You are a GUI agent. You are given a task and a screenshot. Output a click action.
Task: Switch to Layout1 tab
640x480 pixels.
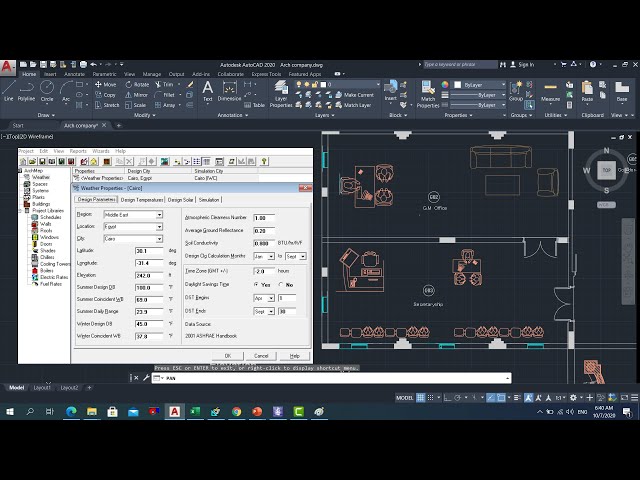42,387
